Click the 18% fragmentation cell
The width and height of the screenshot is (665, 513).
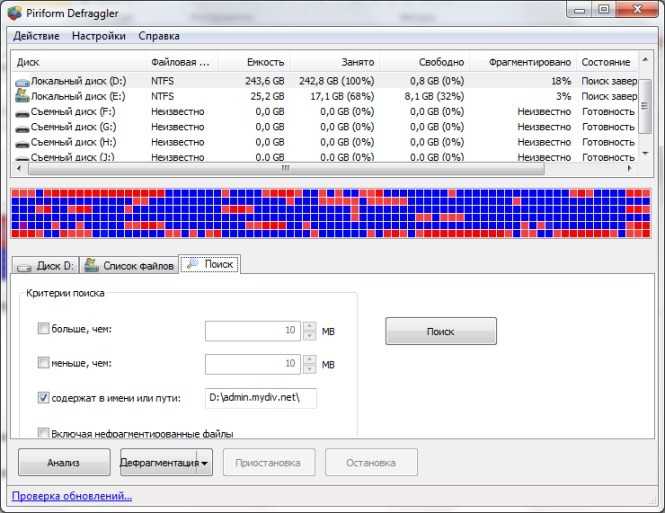point(561,81)
